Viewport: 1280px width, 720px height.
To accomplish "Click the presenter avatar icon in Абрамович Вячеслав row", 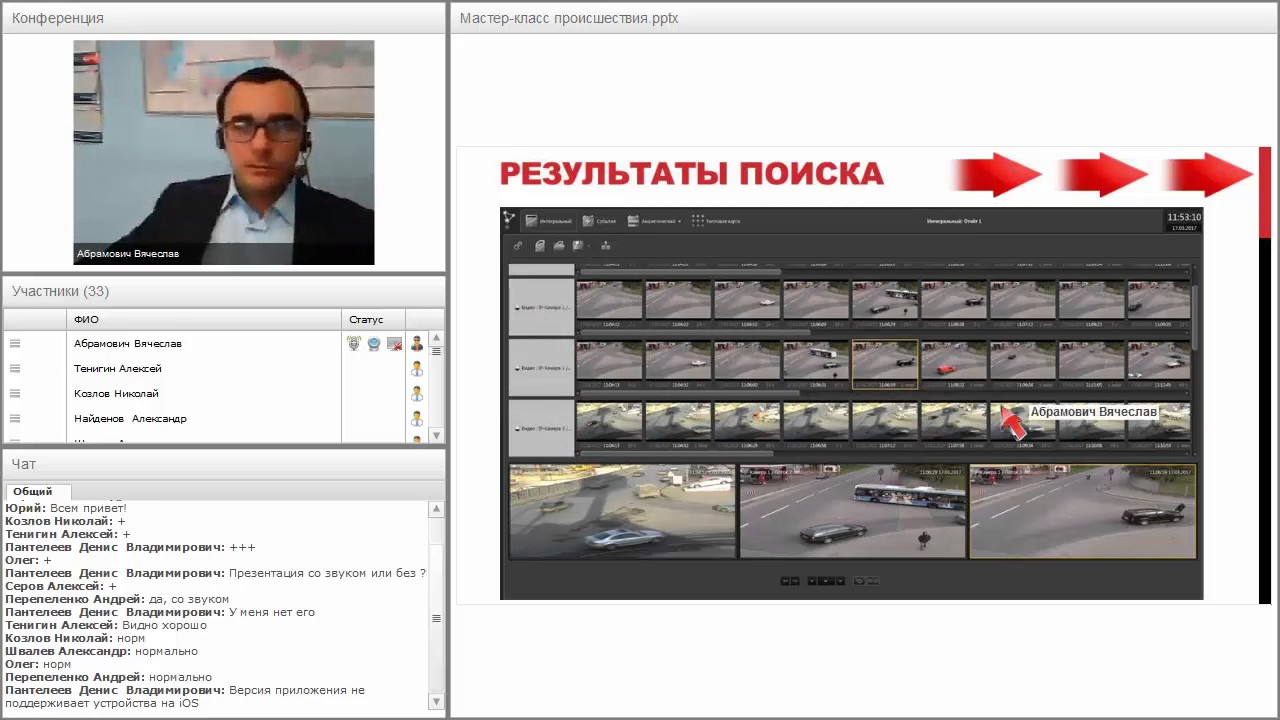I will point(417,343).
